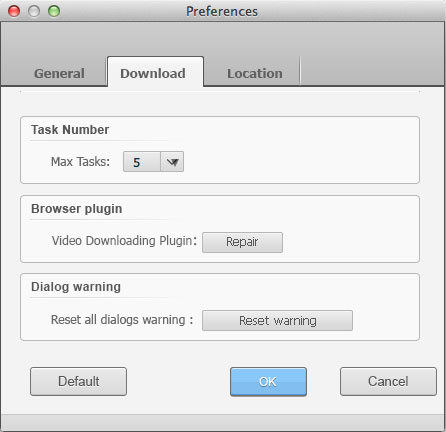The image size is (446, 432).
Task: Click the gray minimize window button
Action: click(34, 11)
